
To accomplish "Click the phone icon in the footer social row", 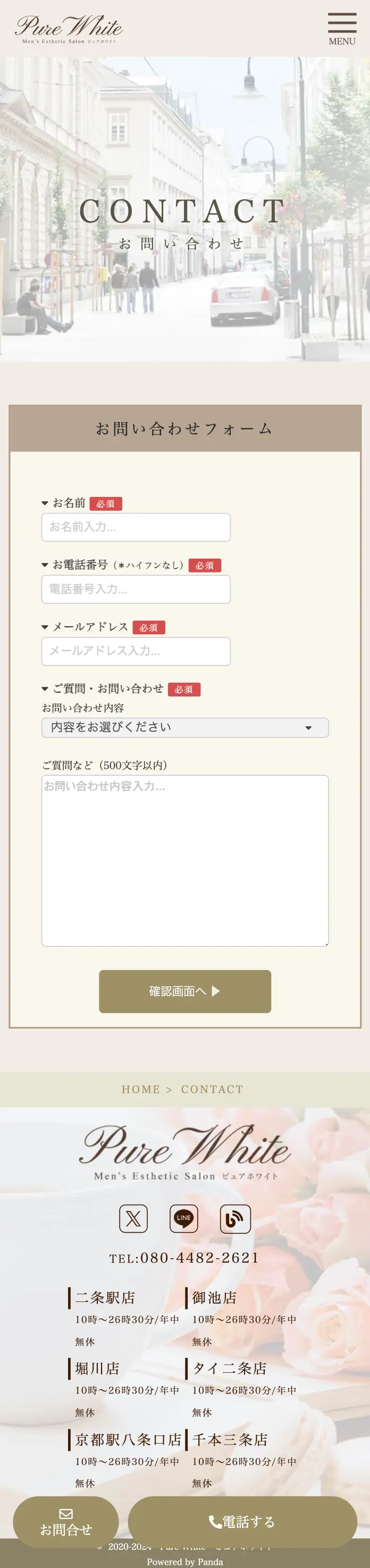I will coord(235,1219).
